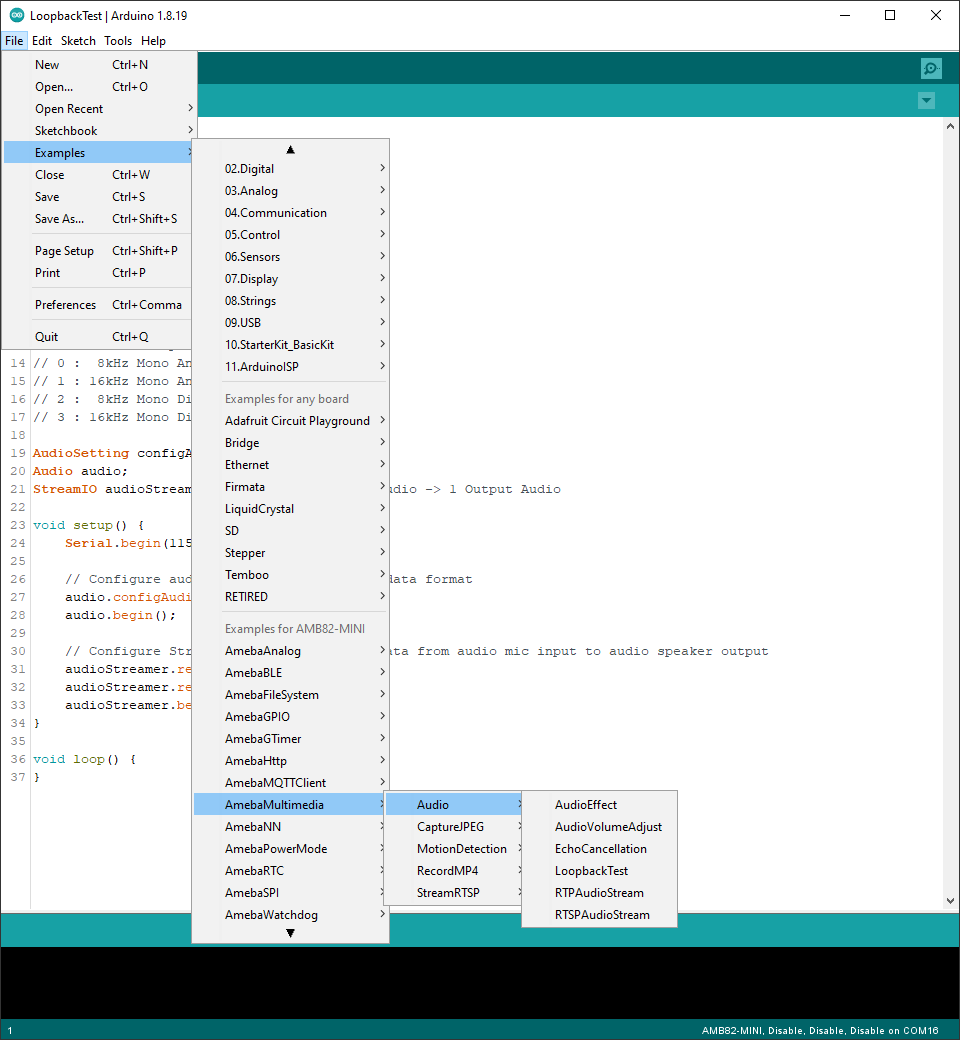960x1040 pixels.
Task: Select the AudioEffect example
Action: (x=586, y=805)
